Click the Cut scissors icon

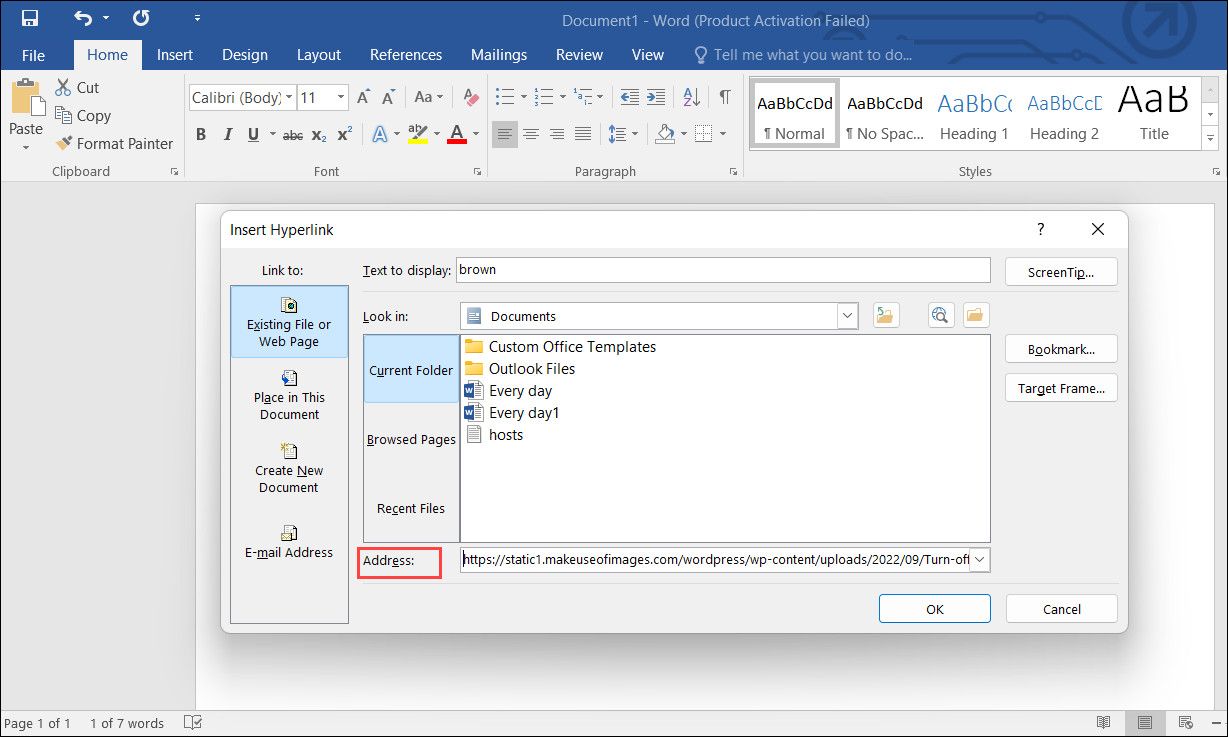tap(64, 87)
